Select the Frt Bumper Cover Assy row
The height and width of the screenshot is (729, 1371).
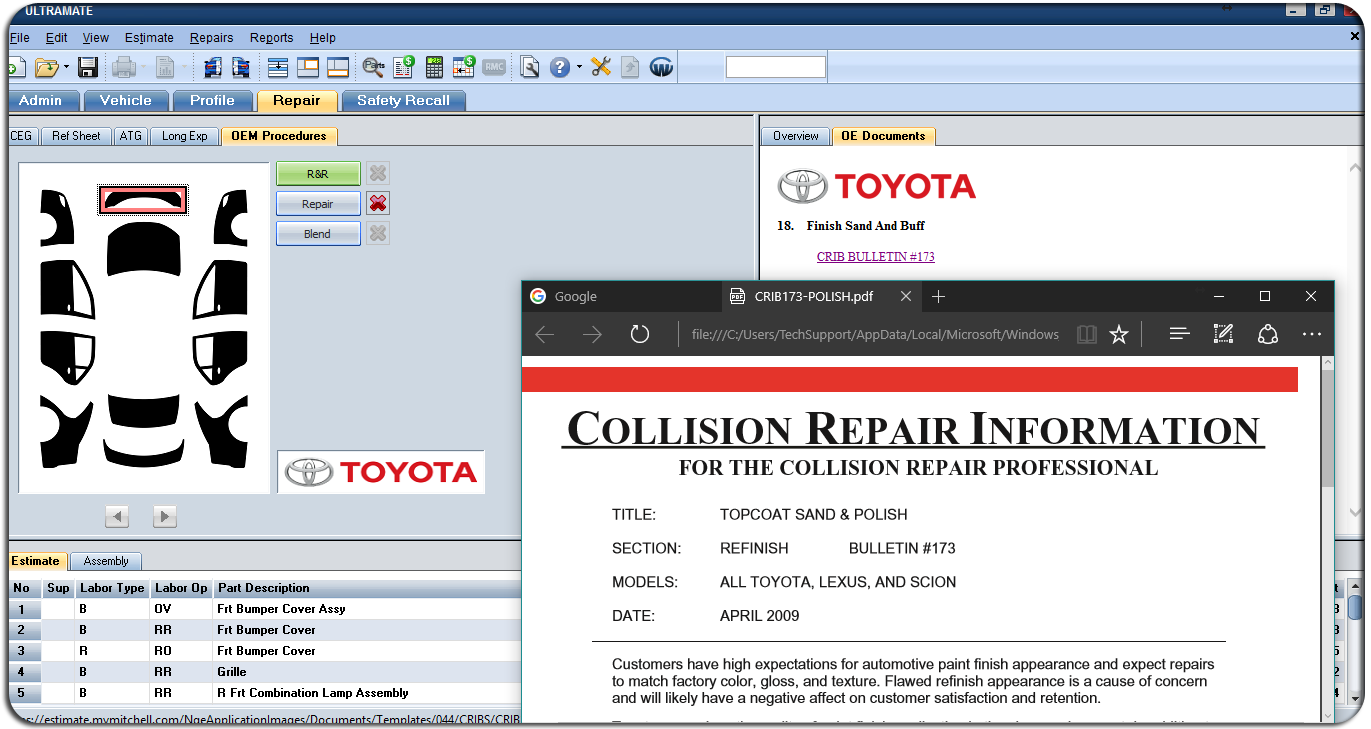point(265,609)
